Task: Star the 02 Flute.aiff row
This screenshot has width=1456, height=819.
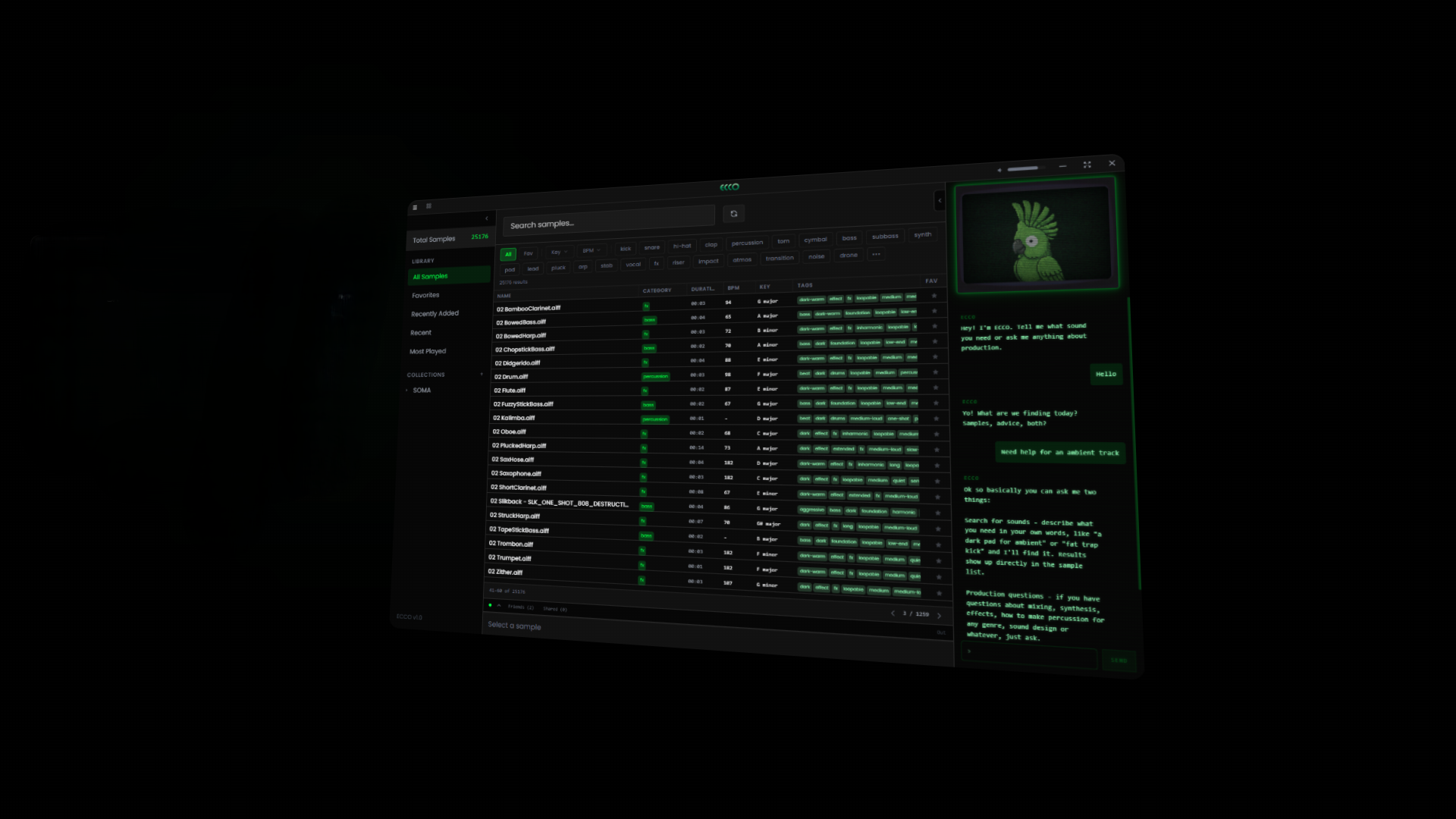Action: 936,388
